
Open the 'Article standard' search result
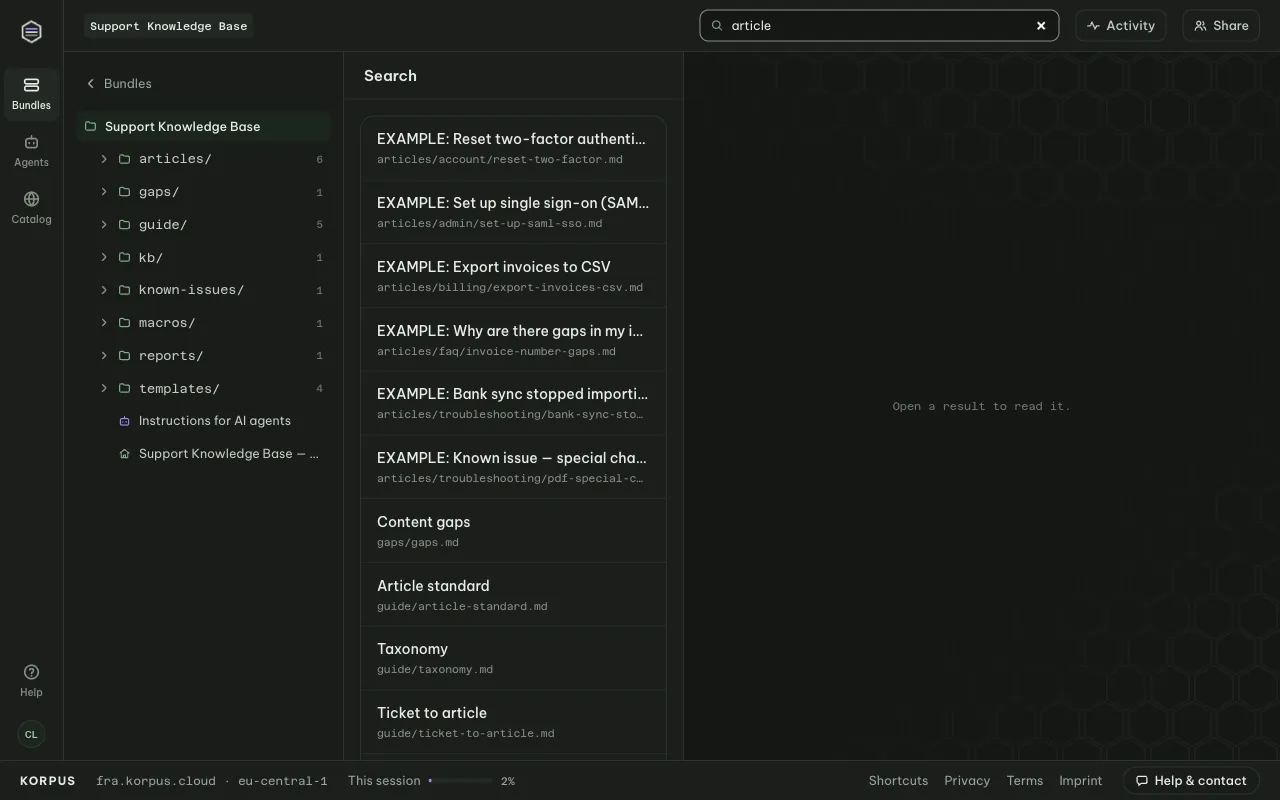click(513, 595)
